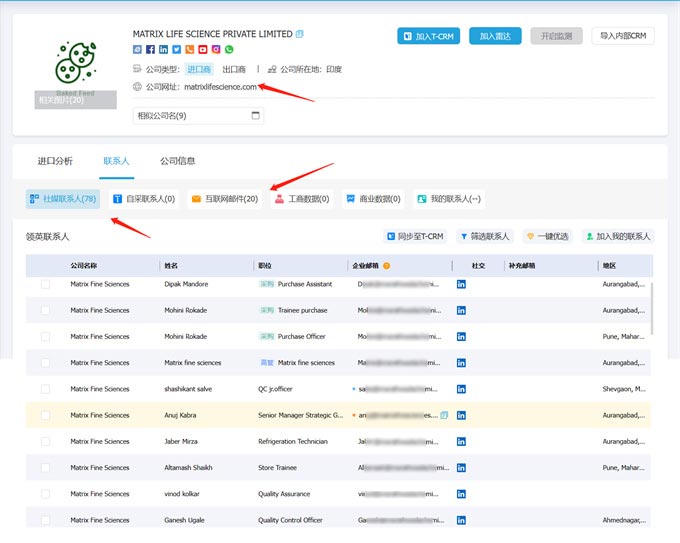Open the first blue social icon before Facebook
The height and width of the screenshot is (543, 680).
coord(137,49)
